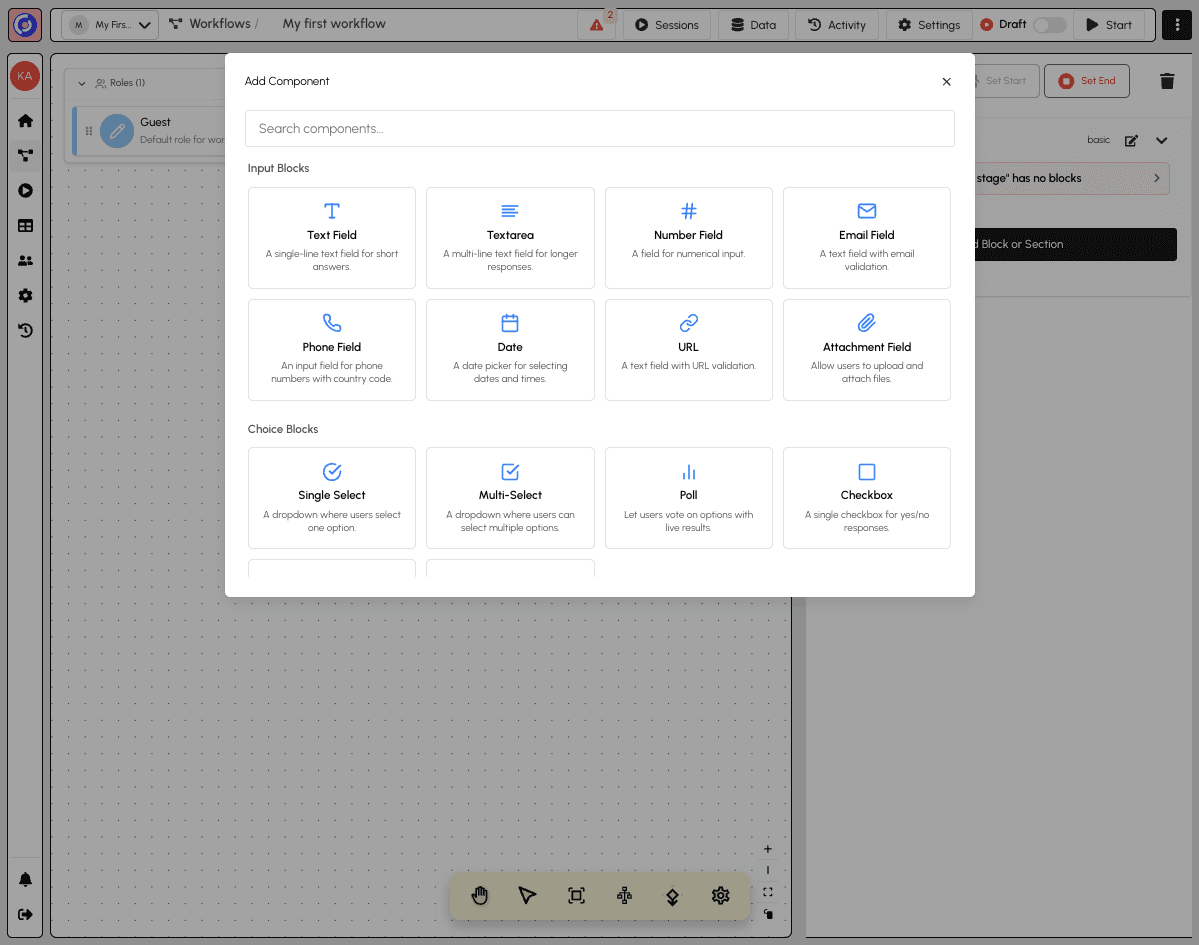Viewport: 1199px width, 945px height.
Task: Open canvas settings gear in bottom toolbar
Action: pyautogui.click(x=720, y=895)
